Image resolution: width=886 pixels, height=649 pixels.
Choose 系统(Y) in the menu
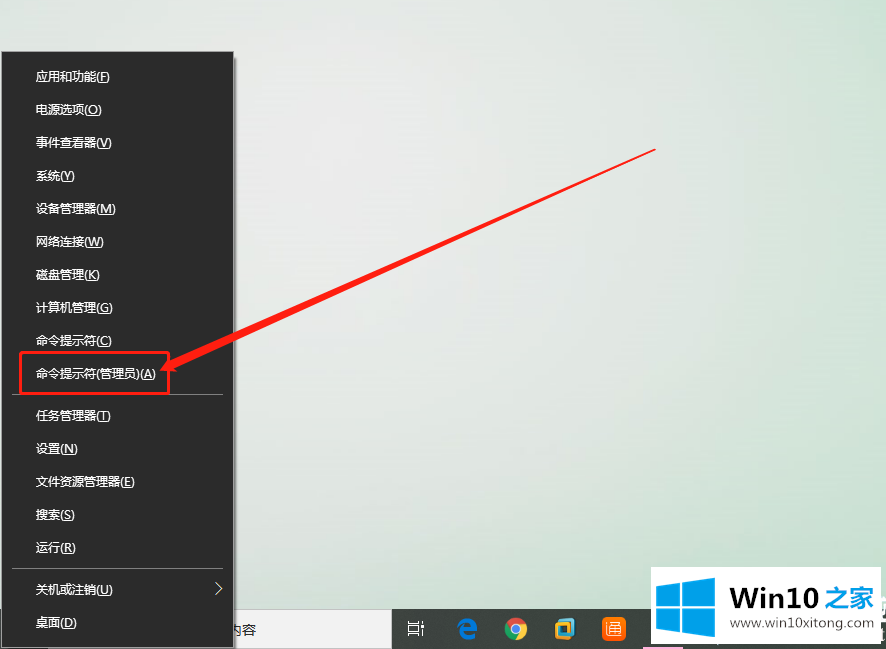coord(118,176)
